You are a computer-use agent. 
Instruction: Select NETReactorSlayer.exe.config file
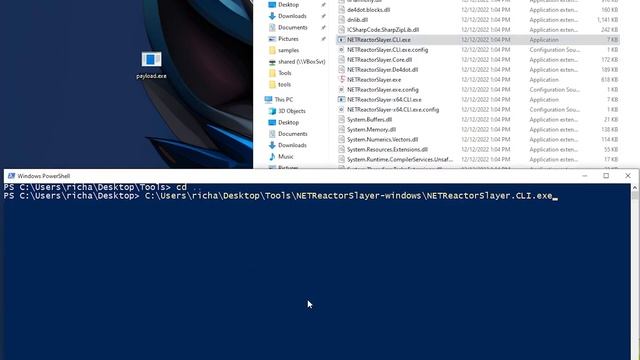[x=382, y=90]
